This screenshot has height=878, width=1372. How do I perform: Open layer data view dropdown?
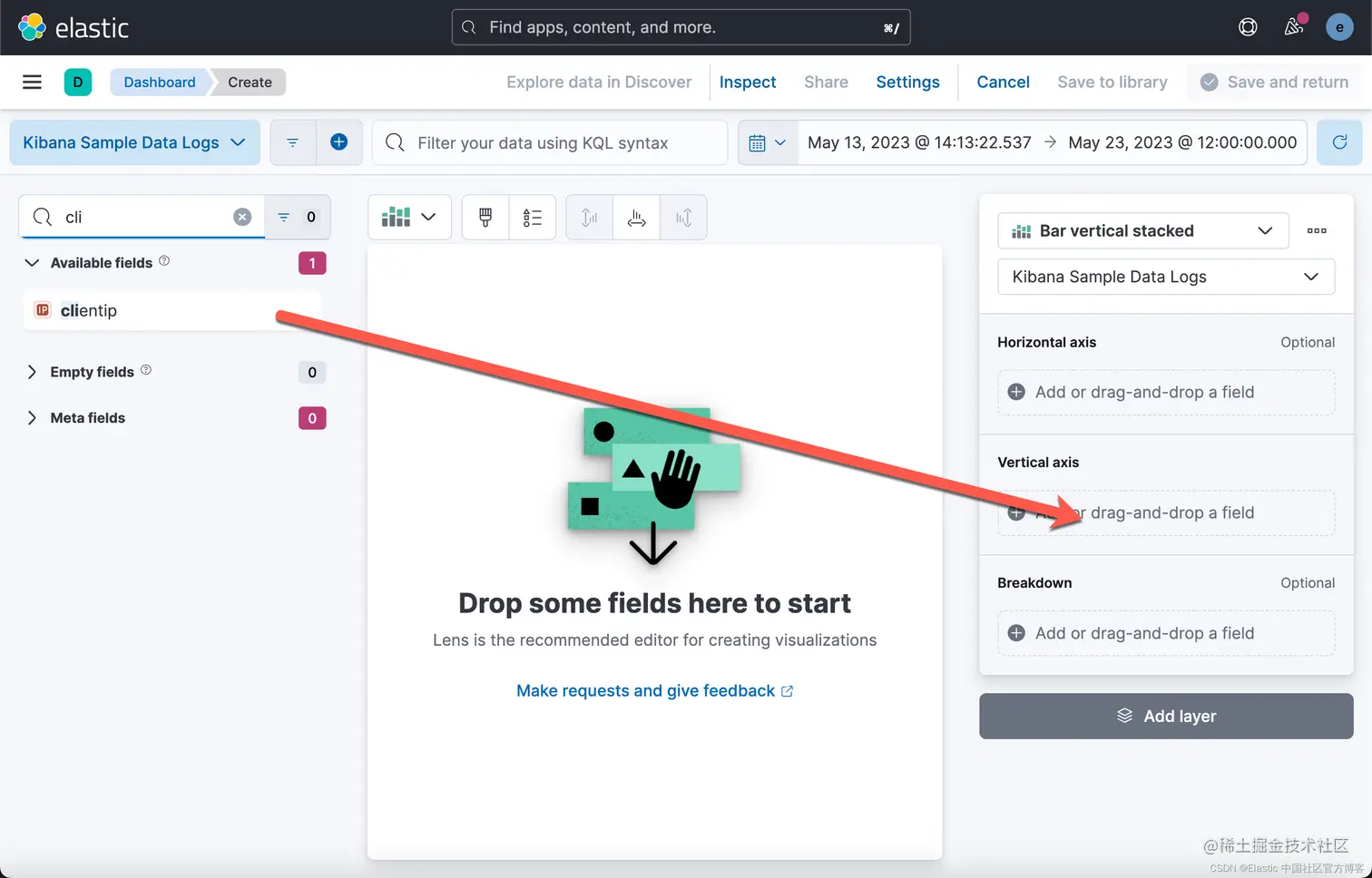tap(1166, 277)
